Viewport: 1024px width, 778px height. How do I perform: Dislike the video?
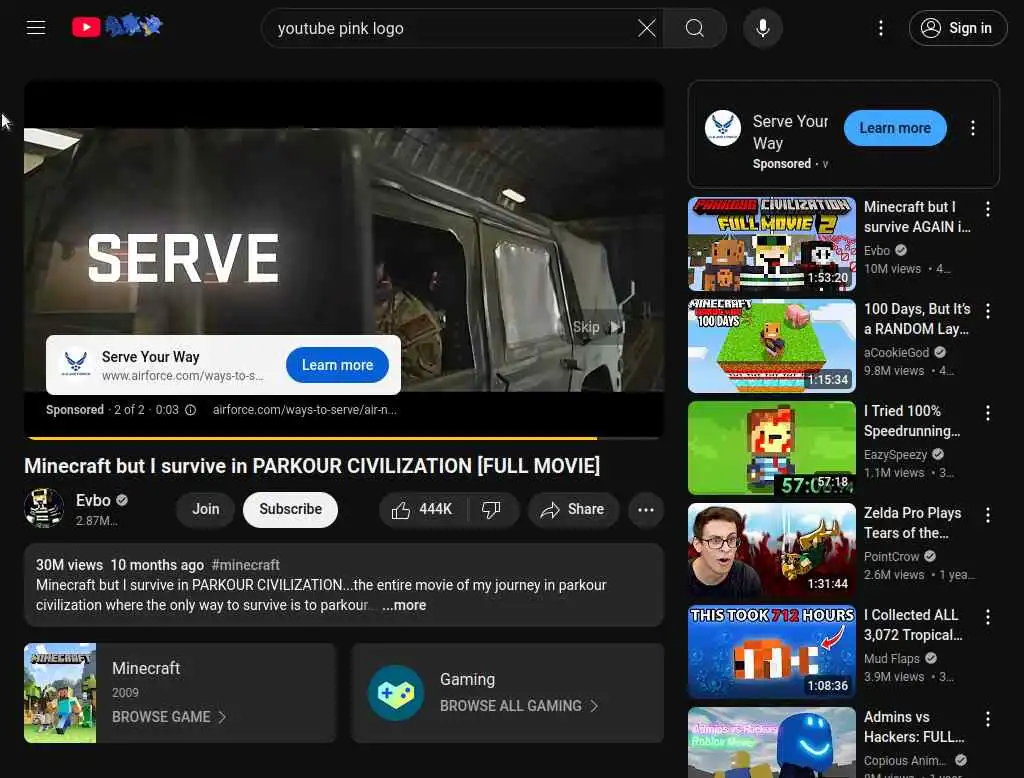click(x=491, y=510)
